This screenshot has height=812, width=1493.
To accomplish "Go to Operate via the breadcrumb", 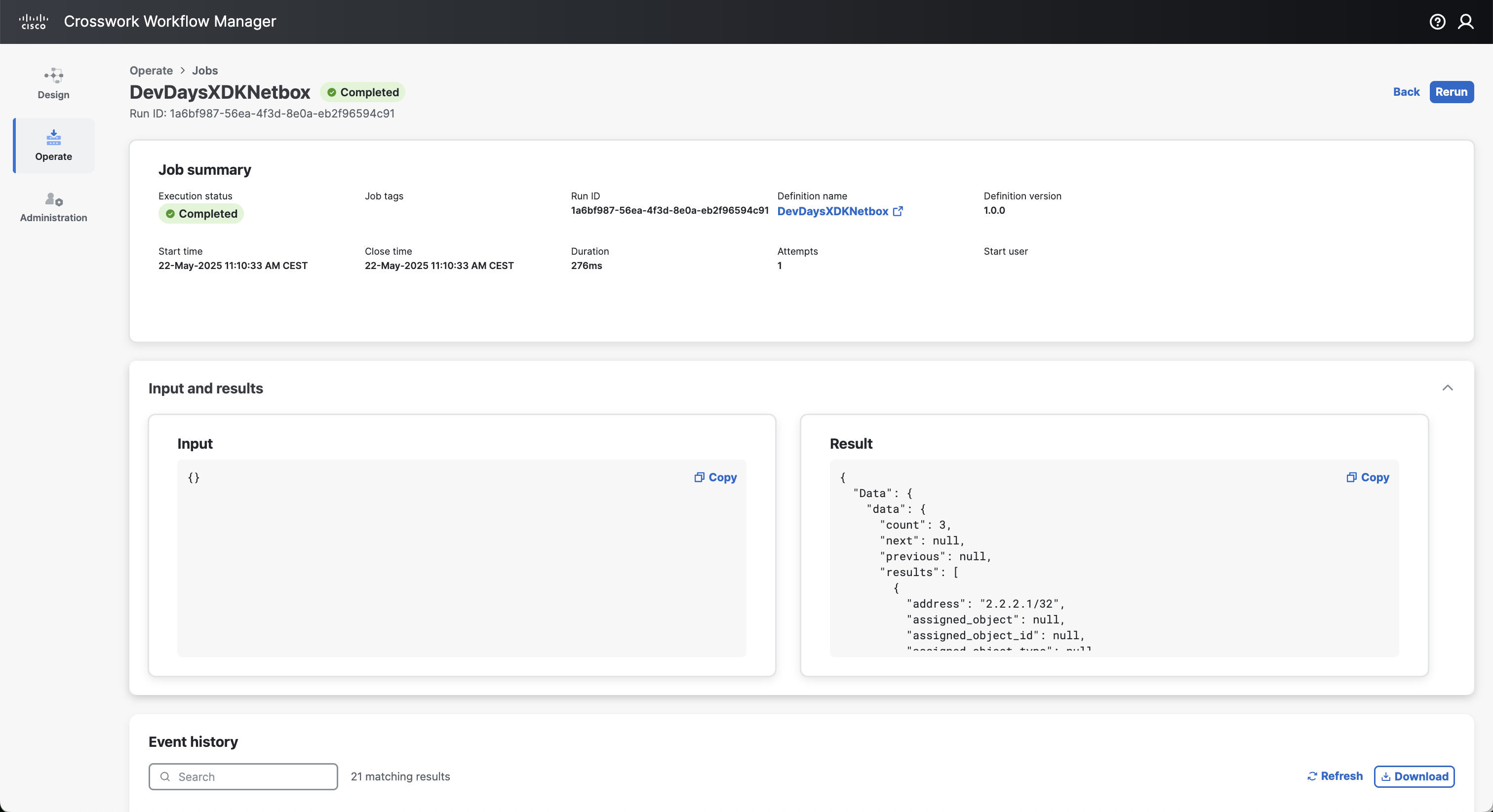I will click(151, 70).
